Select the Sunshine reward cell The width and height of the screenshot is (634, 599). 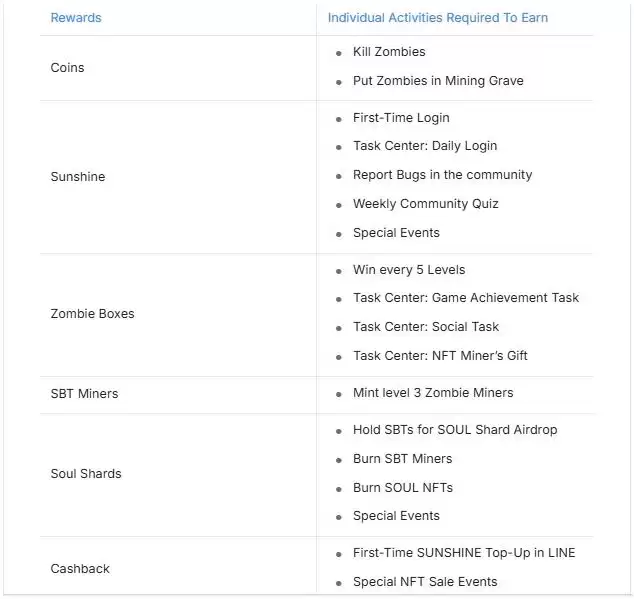[77, 177]
